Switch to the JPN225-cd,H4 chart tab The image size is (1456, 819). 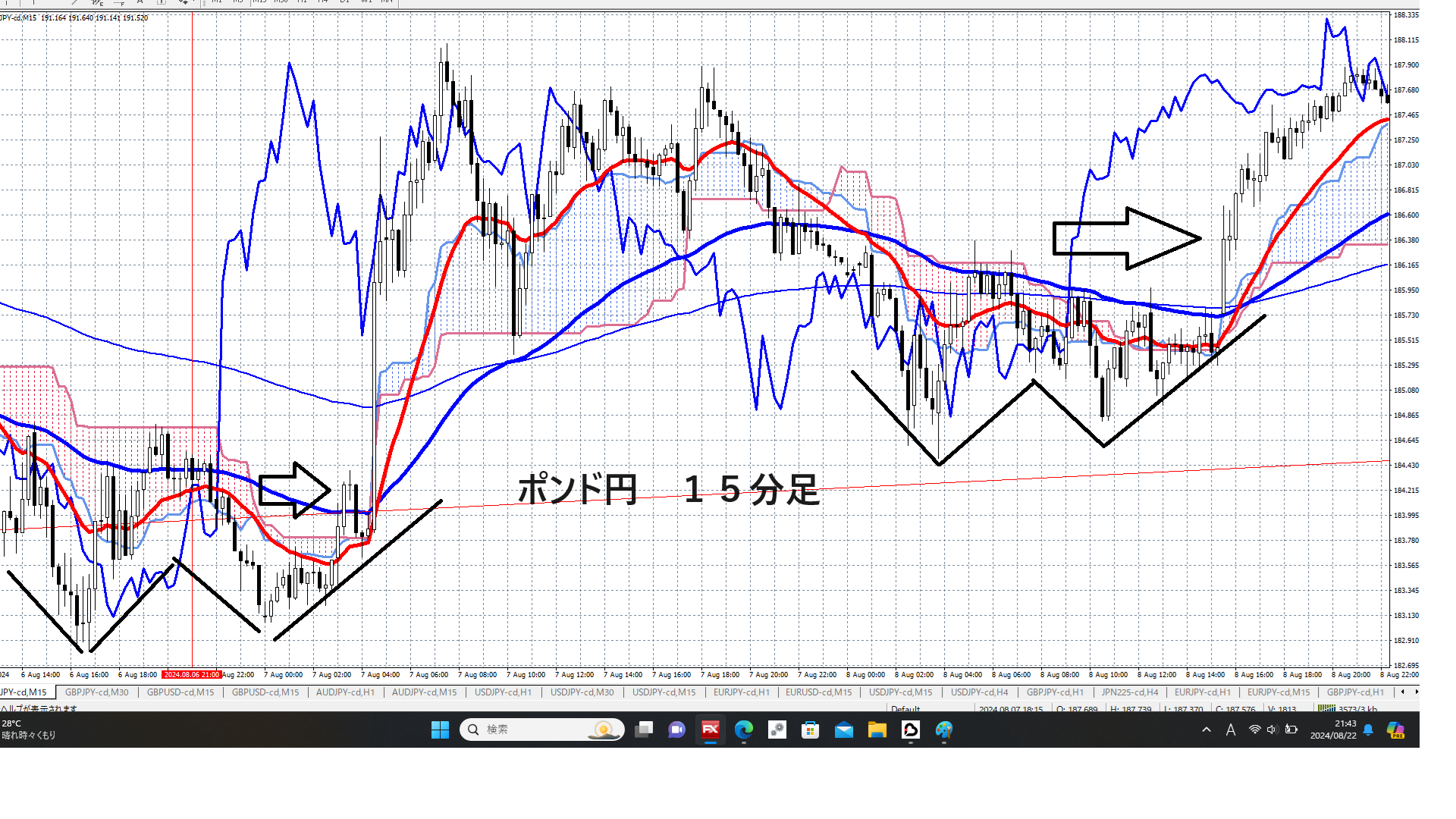click(x=1130, y=692)
